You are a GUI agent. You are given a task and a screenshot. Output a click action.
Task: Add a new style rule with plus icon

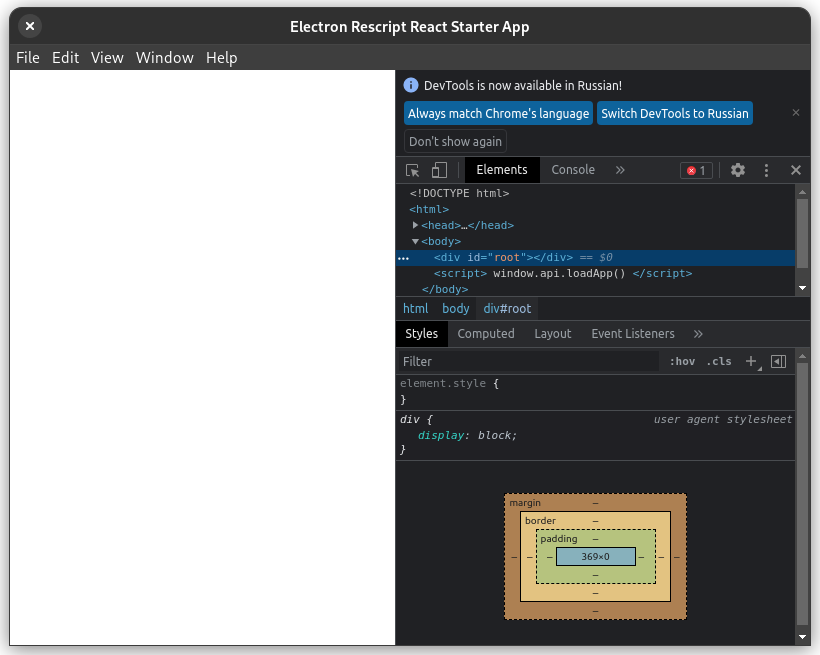pyautogui.click(x=751, y=361)
